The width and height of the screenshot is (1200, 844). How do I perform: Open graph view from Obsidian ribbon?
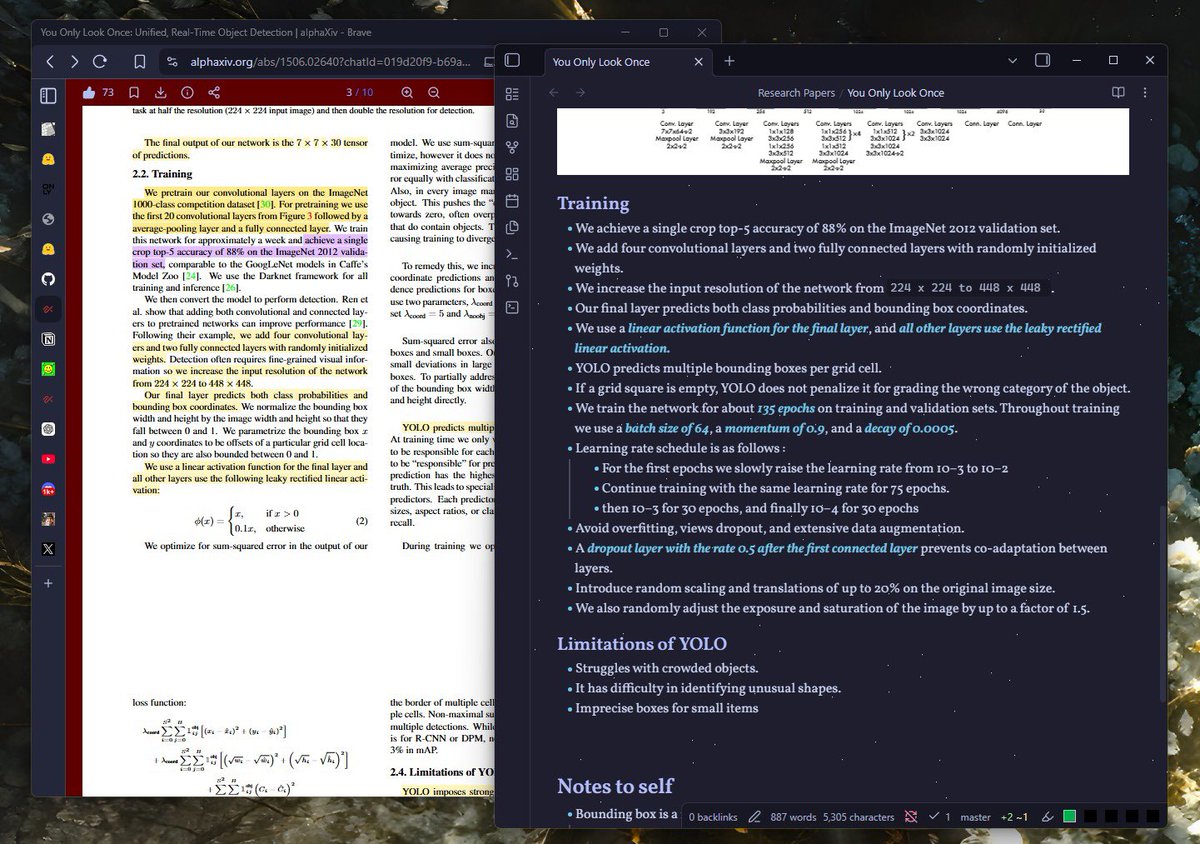tap(512, 147)
